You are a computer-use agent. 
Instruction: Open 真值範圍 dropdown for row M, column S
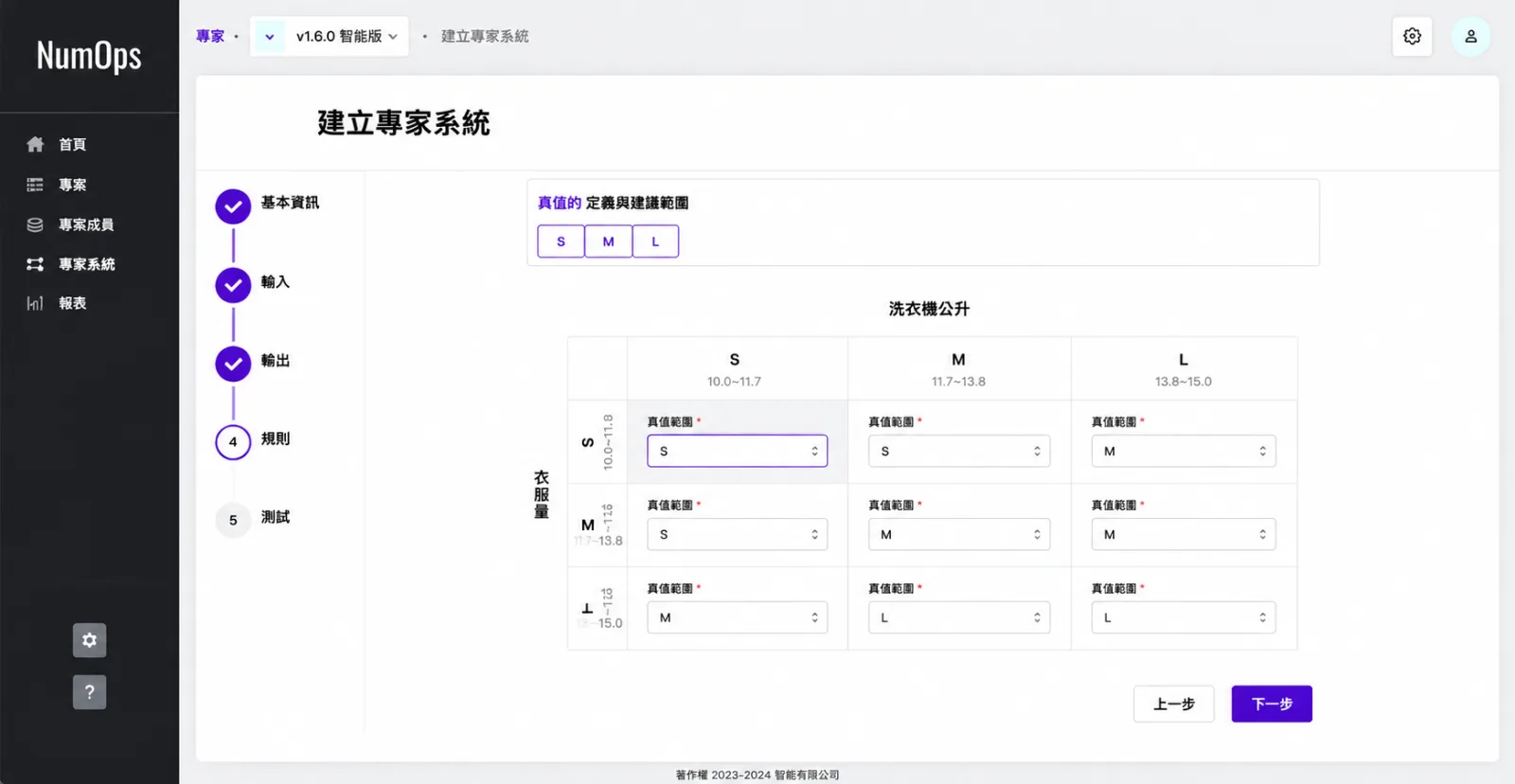[x=738, y=534]
